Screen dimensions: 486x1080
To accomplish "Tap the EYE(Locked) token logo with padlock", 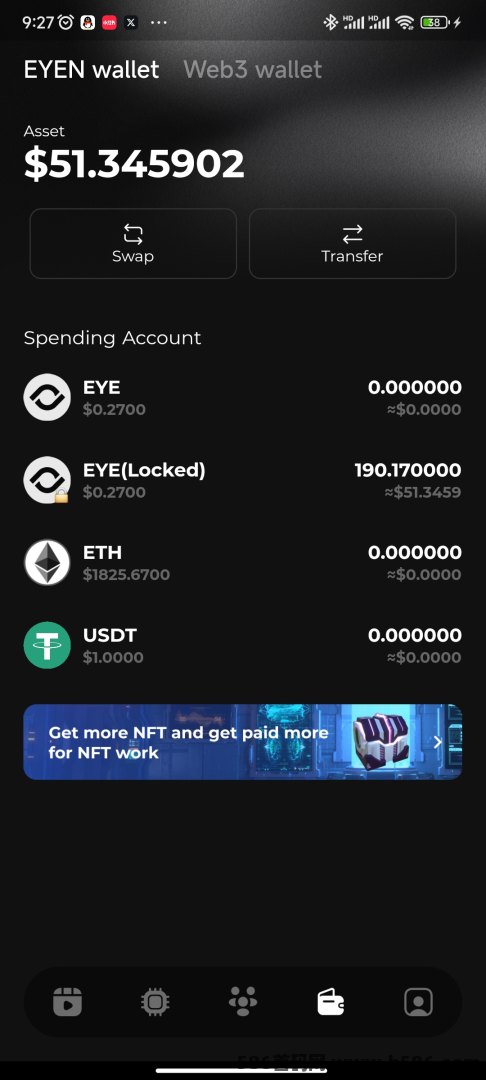I will pyautogui.click(x=47, y=480).
